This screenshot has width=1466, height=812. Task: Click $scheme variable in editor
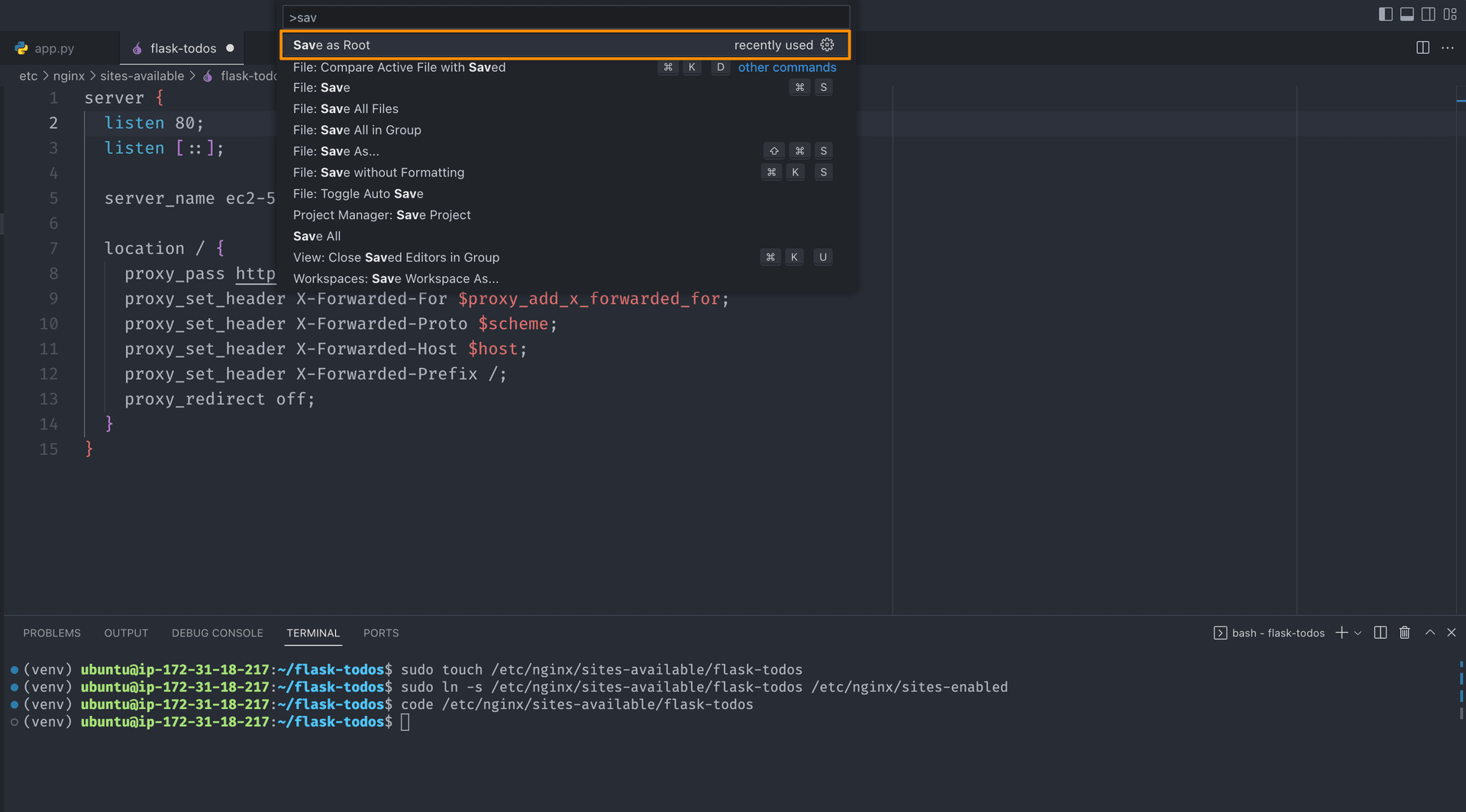[513, 324]
